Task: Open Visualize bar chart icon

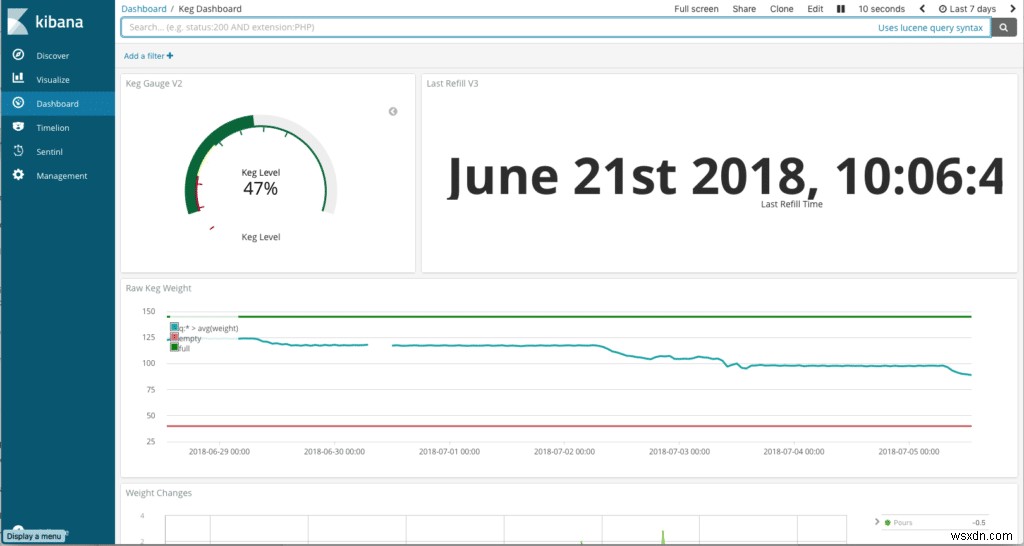Action: pyautogui.click(x=18, y=79)
